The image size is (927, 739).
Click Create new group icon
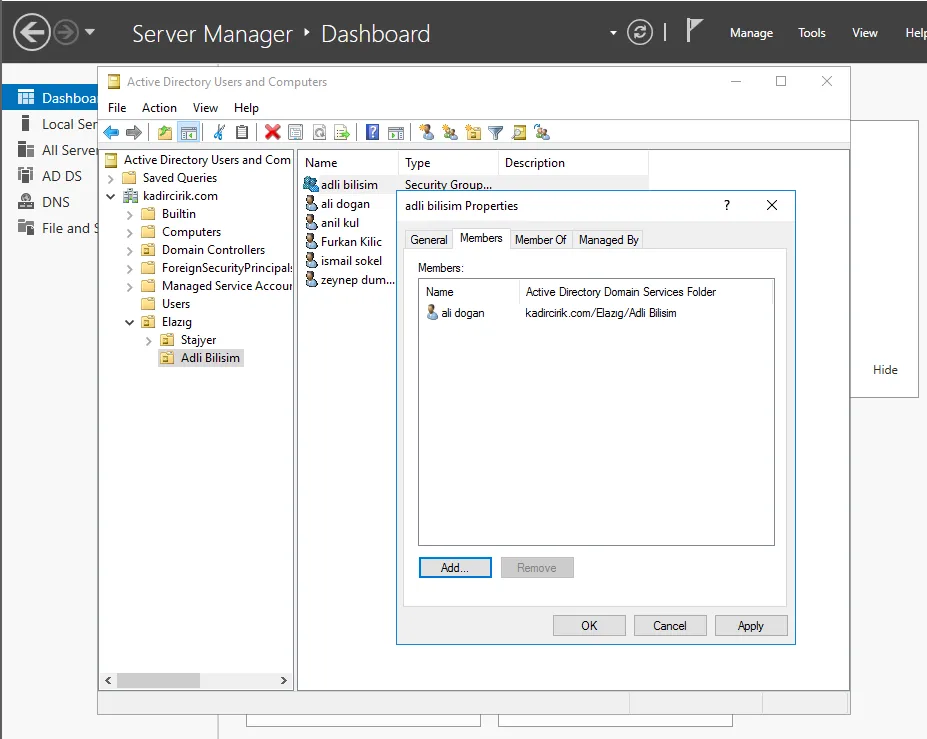click(450, 132)
